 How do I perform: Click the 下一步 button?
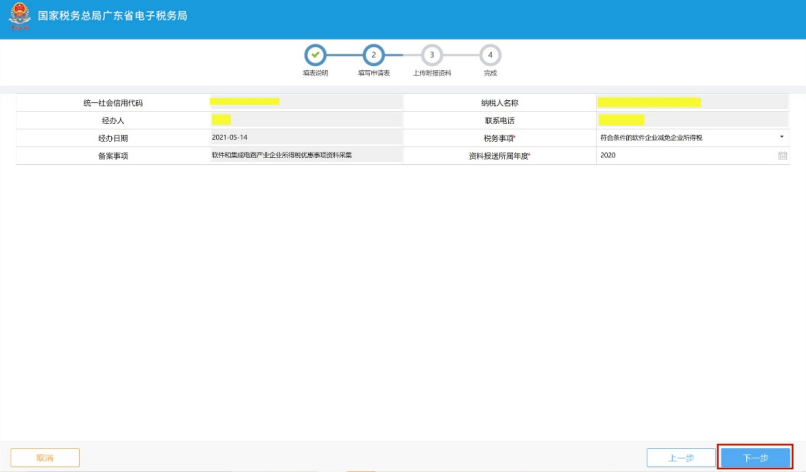[x=755, y=457]
